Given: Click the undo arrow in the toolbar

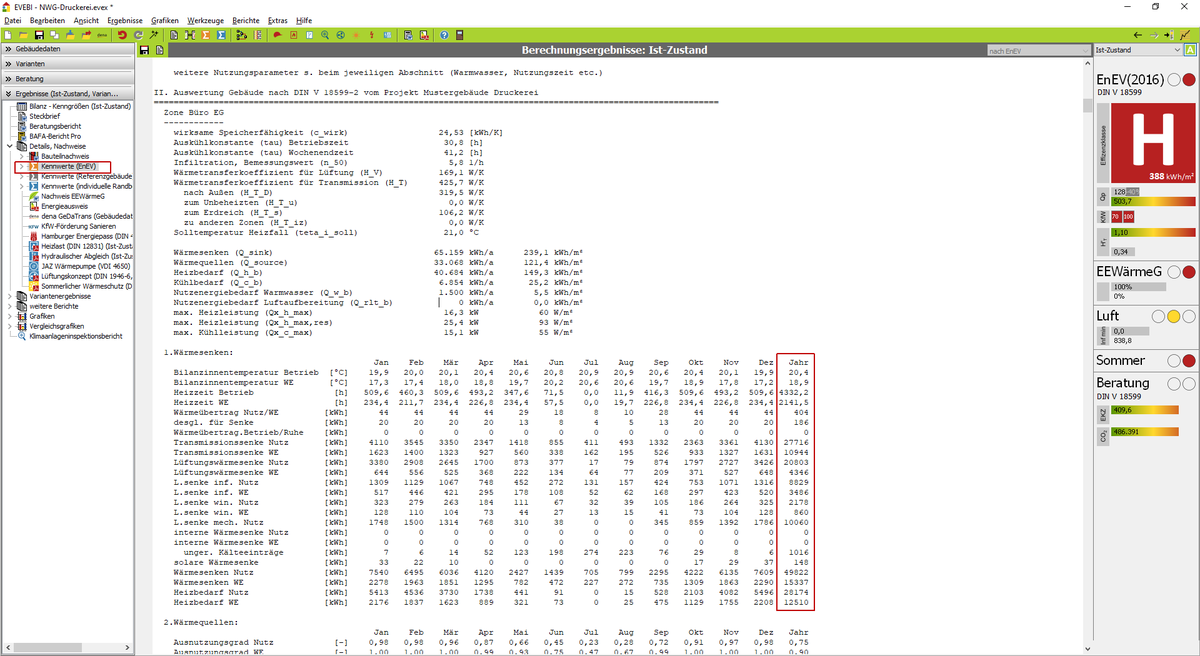Looking at the screenshot, I should (x=122, y=34).
